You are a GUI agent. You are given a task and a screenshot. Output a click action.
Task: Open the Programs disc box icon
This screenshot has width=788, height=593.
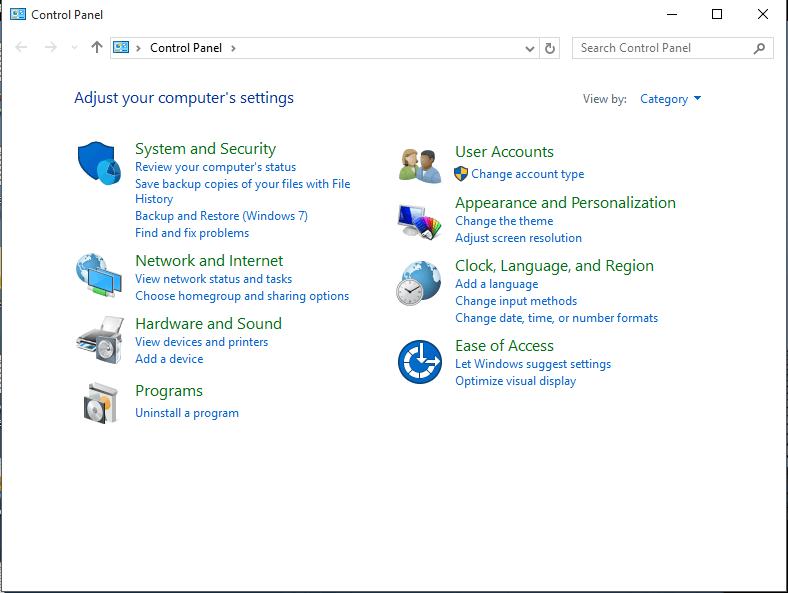click(99, 402)
